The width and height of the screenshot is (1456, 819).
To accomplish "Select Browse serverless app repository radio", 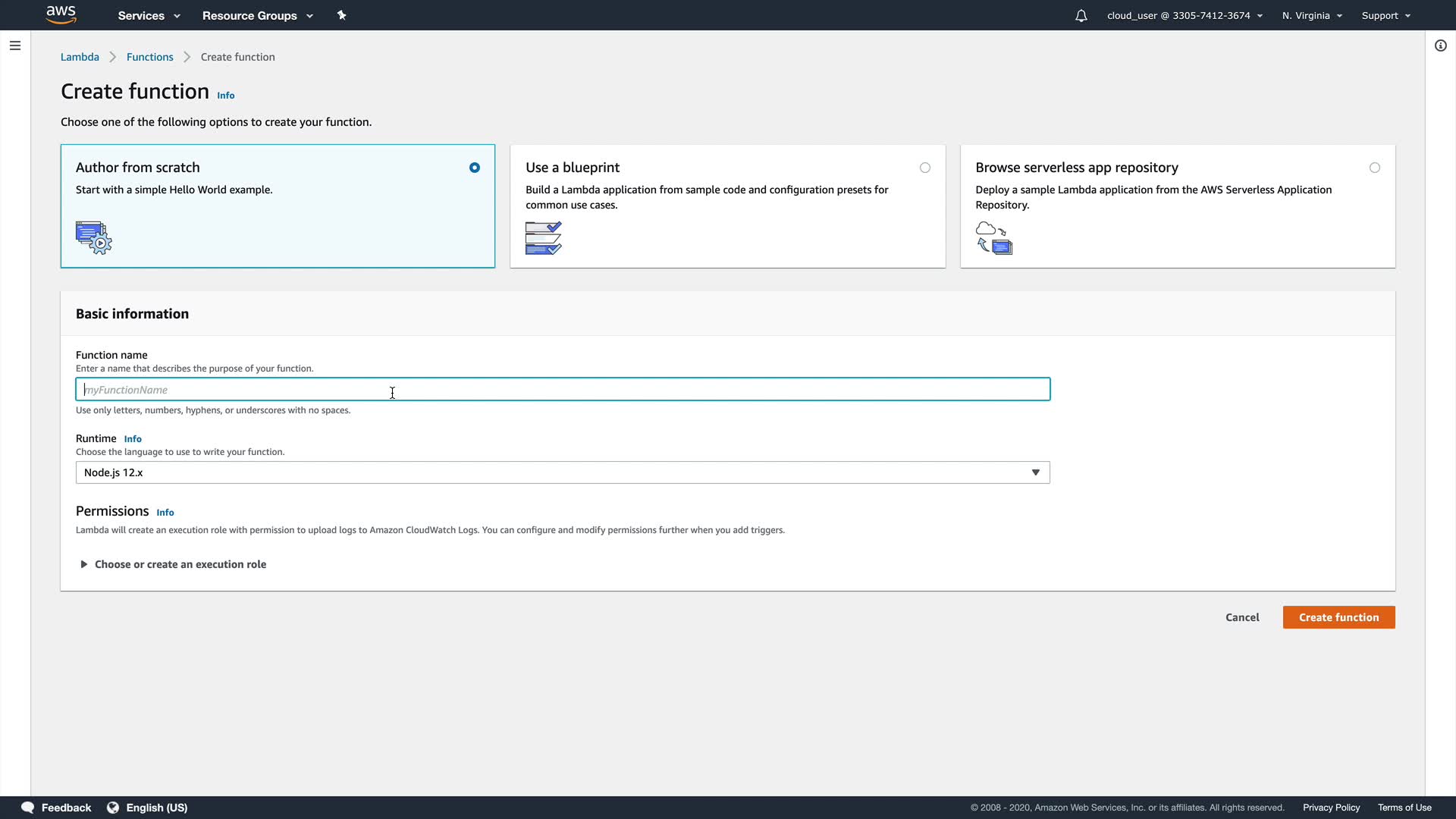I will pyautogui.click(x=1374, y=168).
